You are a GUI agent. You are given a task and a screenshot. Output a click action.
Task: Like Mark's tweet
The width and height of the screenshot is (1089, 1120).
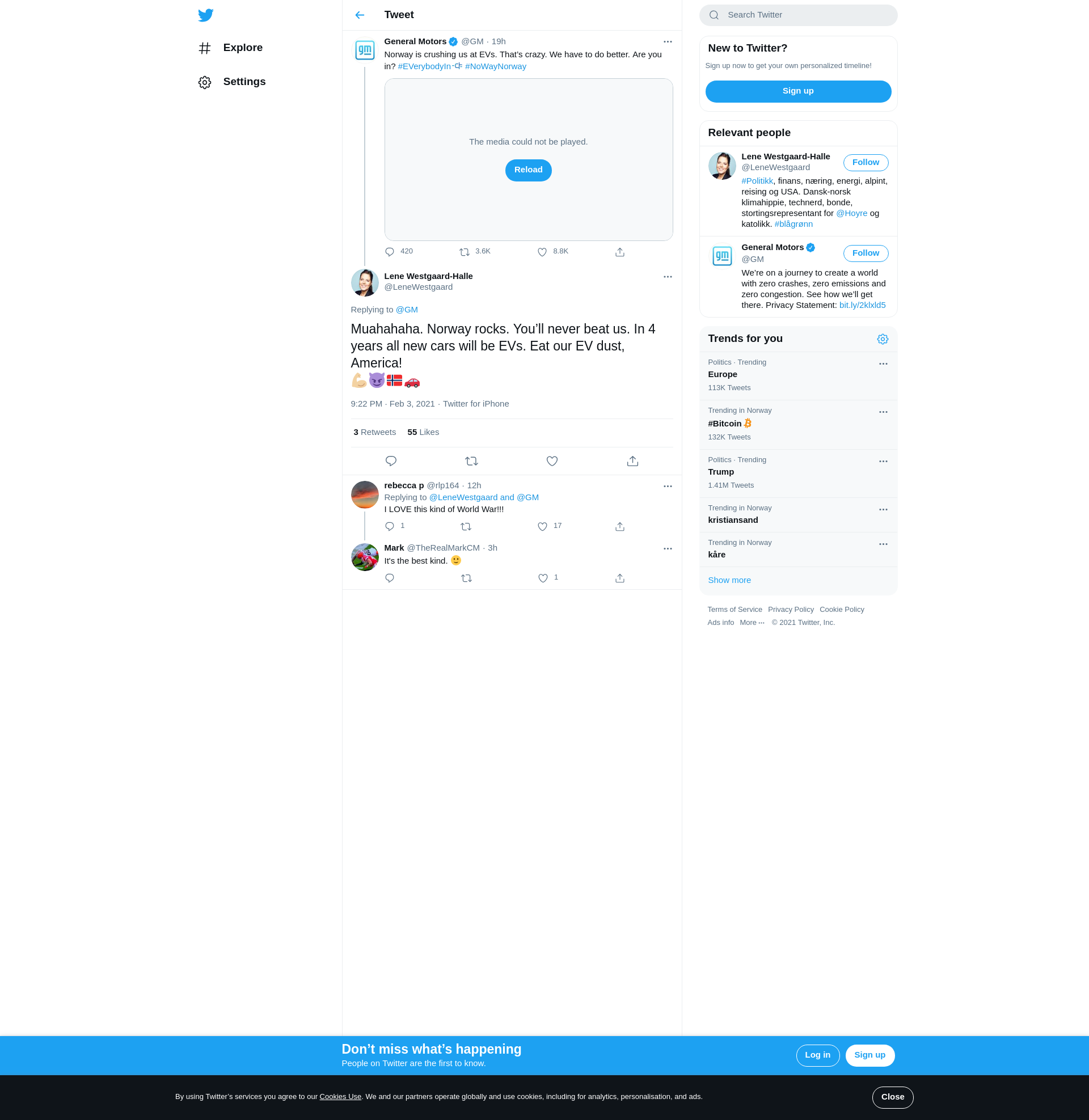tap(543, 578)
